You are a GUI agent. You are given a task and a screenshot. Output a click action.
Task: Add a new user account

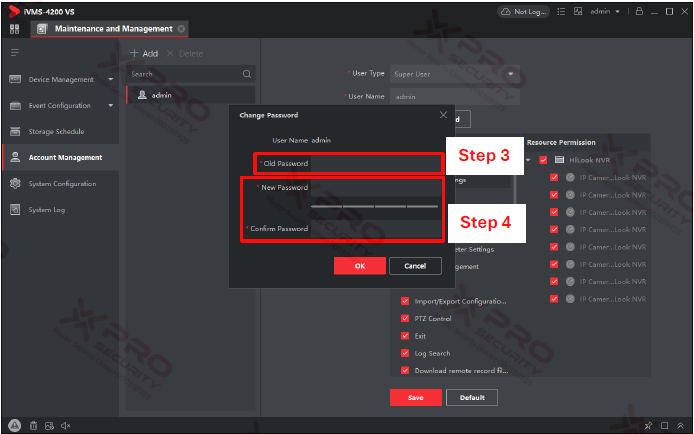click(144, 54)
